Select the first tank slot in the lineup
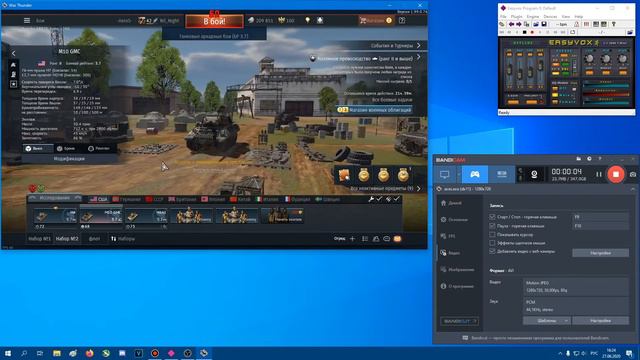 pos(55,219)
